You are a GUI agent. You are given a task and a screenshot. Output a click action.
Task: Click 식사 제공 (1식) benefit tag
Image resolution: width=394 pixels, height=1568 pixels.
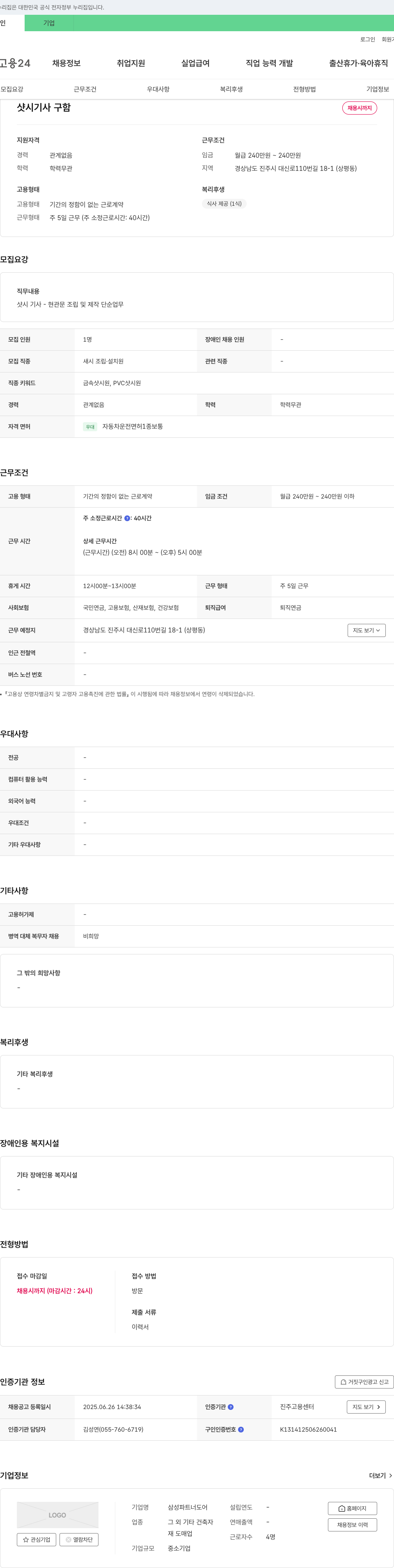[224, 204]
